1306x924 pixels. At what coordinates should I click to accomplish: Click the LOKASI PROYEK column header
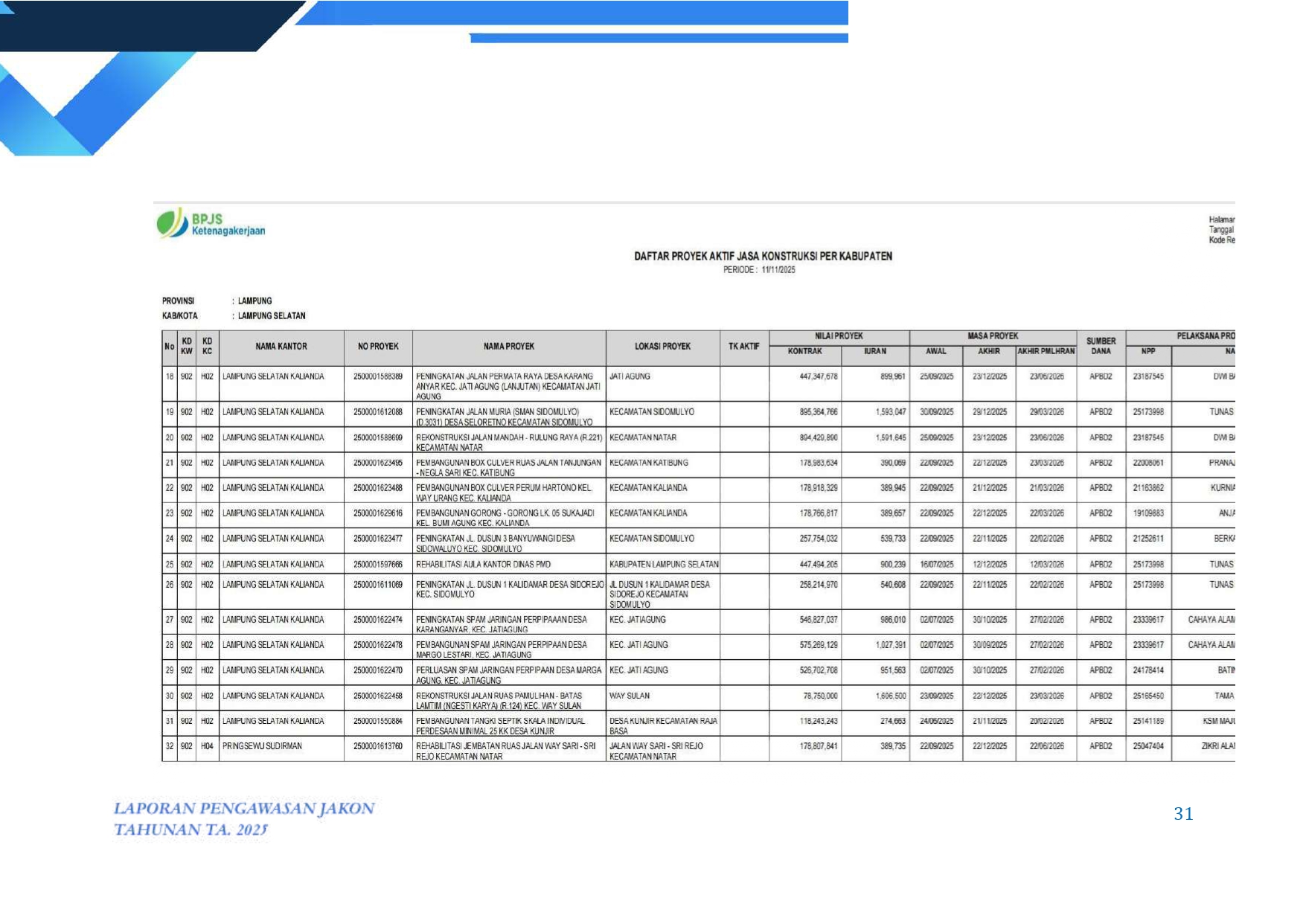tap(662, 347)
